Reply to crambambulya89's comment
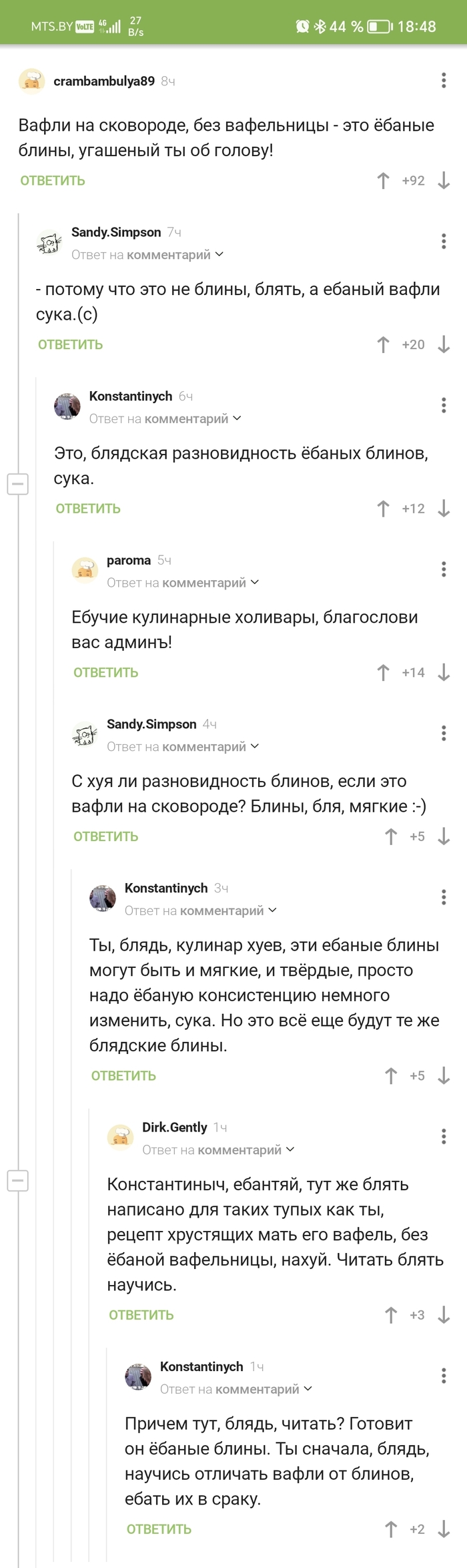This screenshot has width=467, height=1568. point(53,180)
